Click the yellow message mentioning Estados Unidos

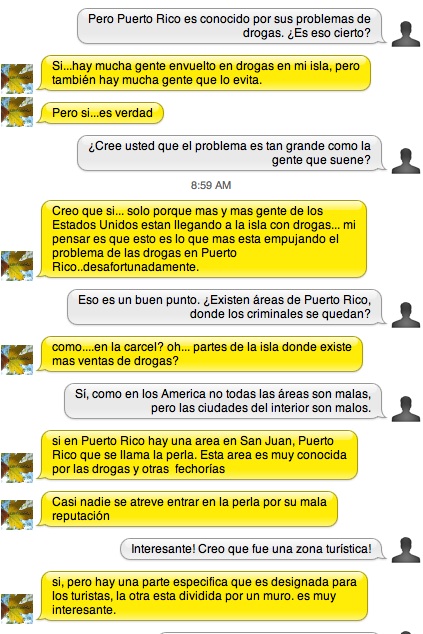tap(202, 239)
